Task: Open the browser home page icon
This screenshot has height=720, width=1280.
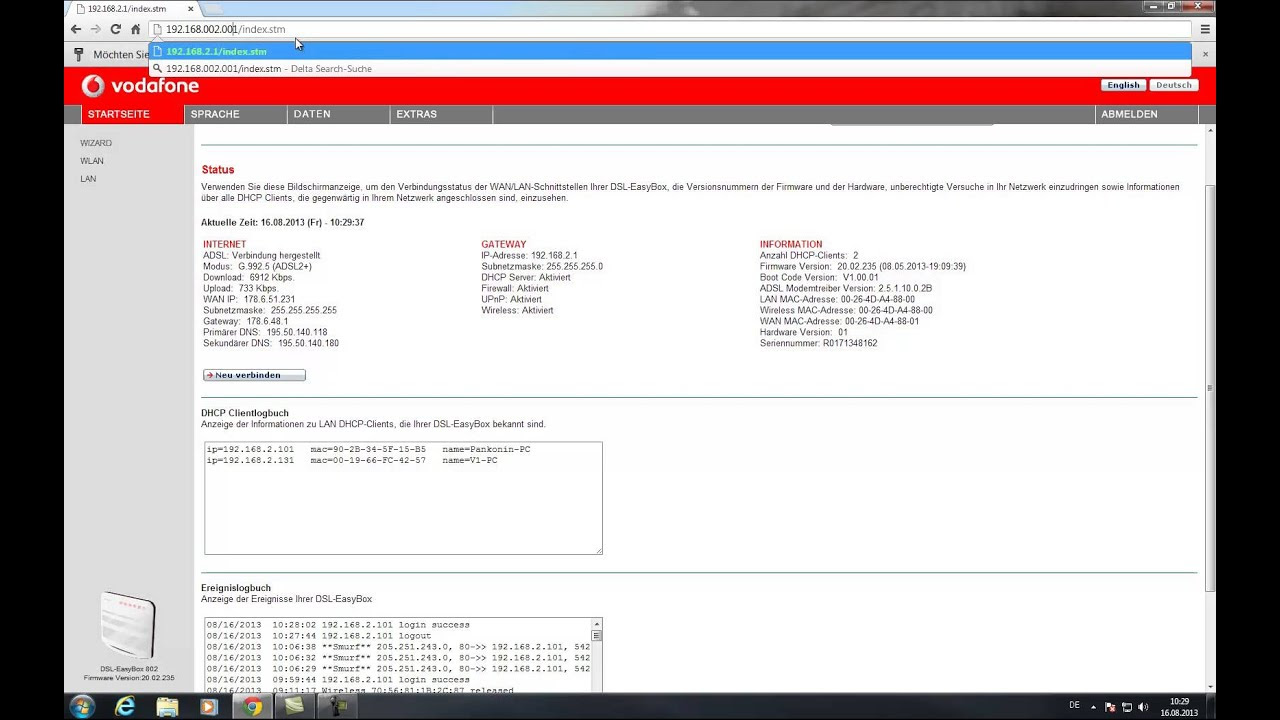Action: point(136,29)
